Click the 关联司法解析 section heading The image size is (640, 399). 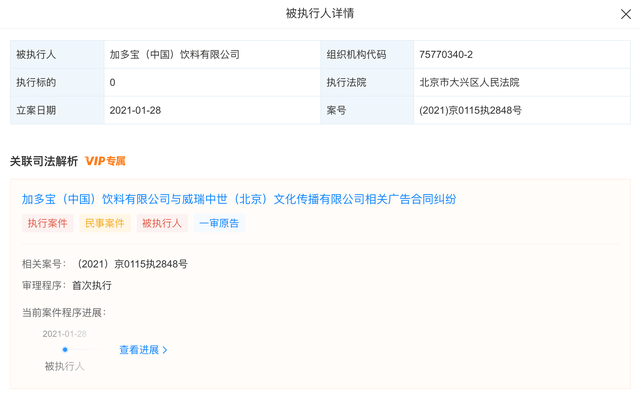(44, 161)
